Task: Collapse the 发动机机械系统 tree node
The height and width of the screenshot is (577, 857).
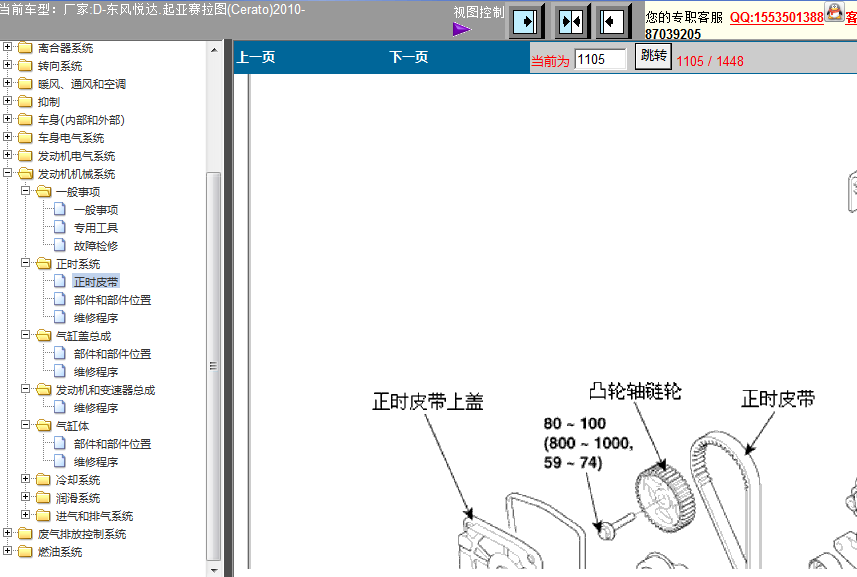Action: point(9,174)
